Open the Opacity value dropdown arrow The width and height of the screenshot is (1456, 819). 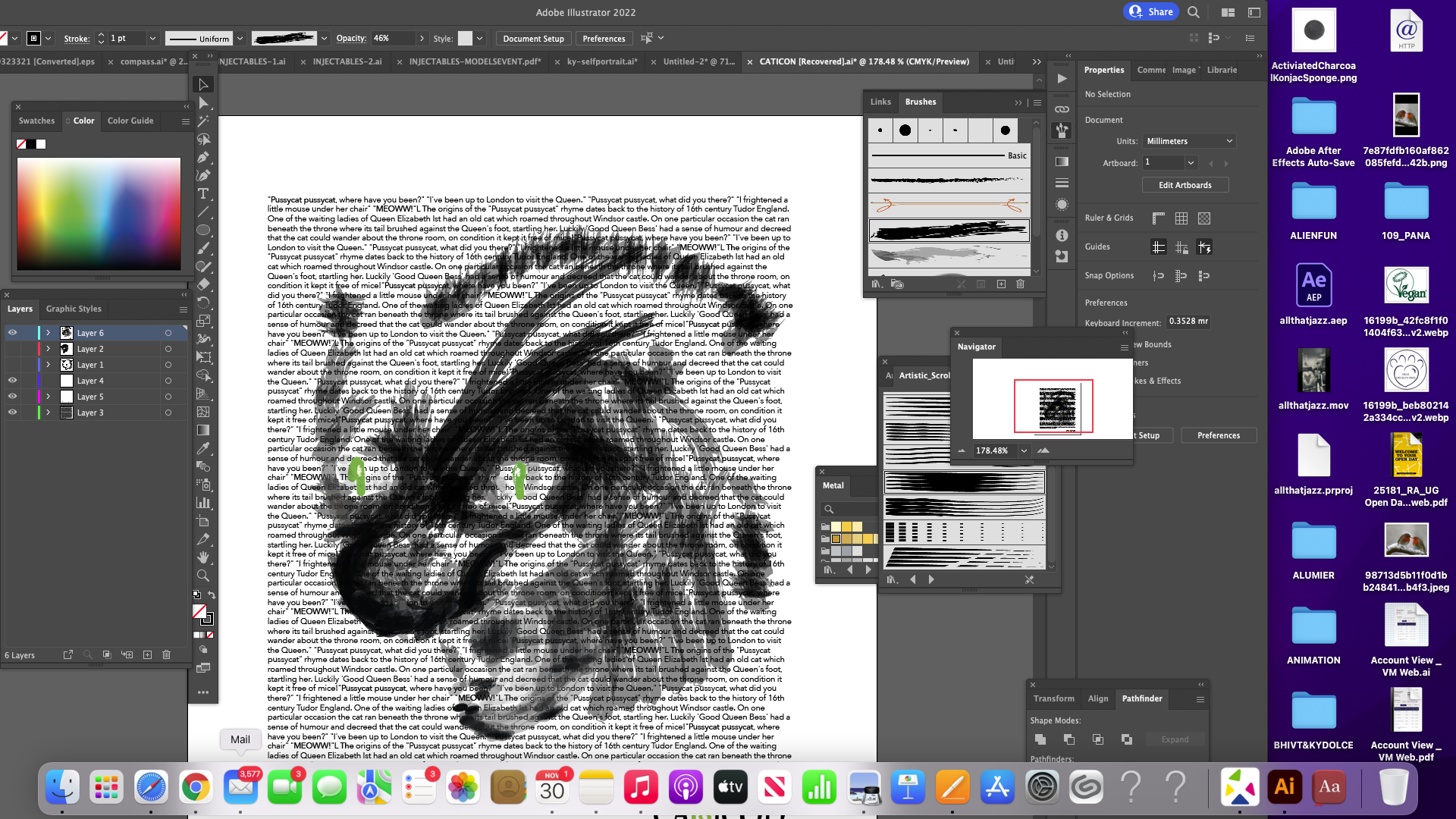pos(422,38)
